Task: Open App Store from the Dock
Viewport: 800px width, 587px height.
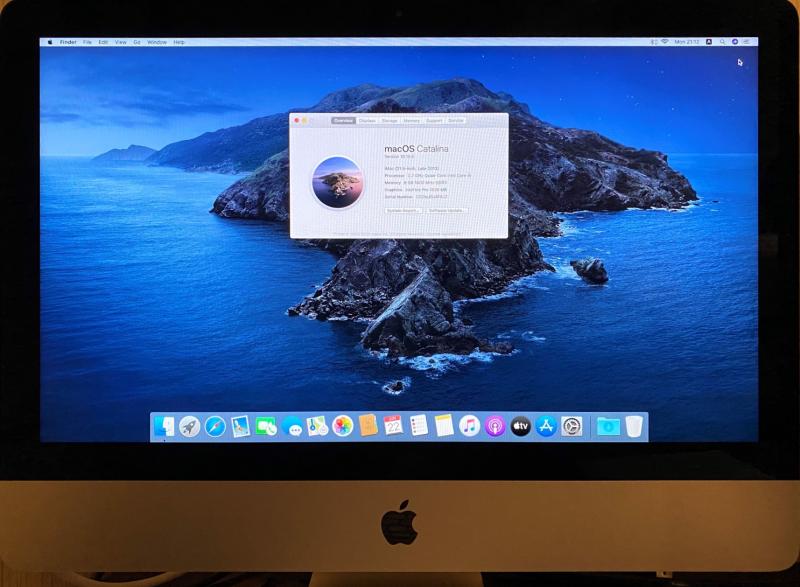Action: 546,426
